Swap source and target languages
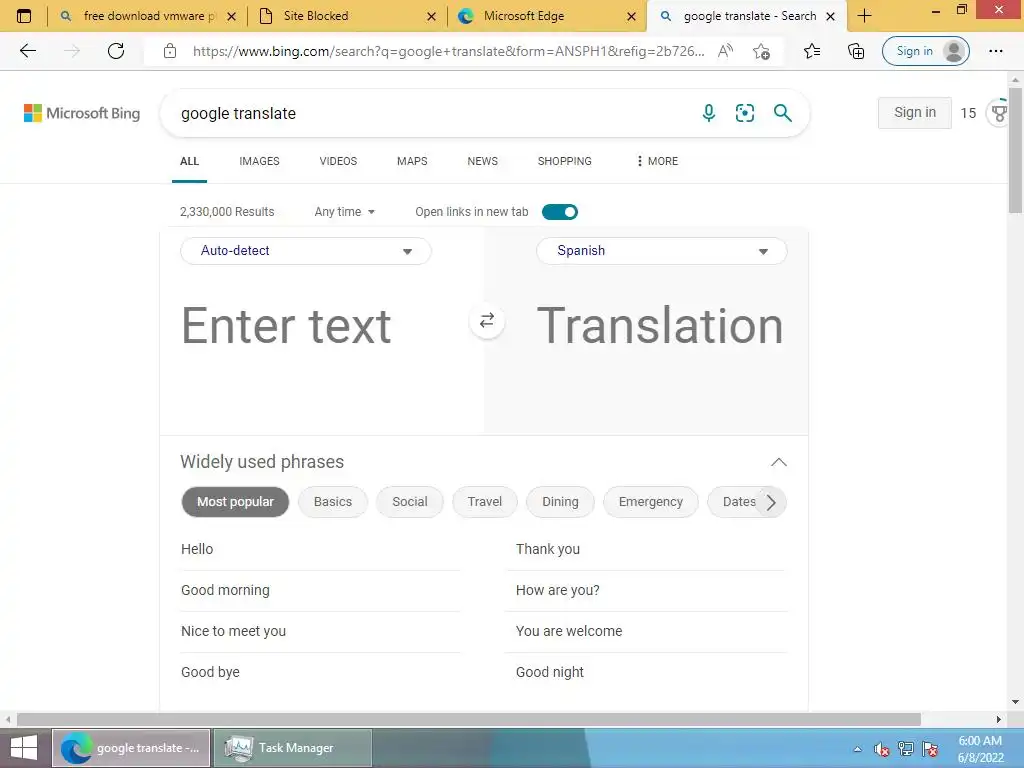The height and width of the screenshot is (768, 1024). 487,321
